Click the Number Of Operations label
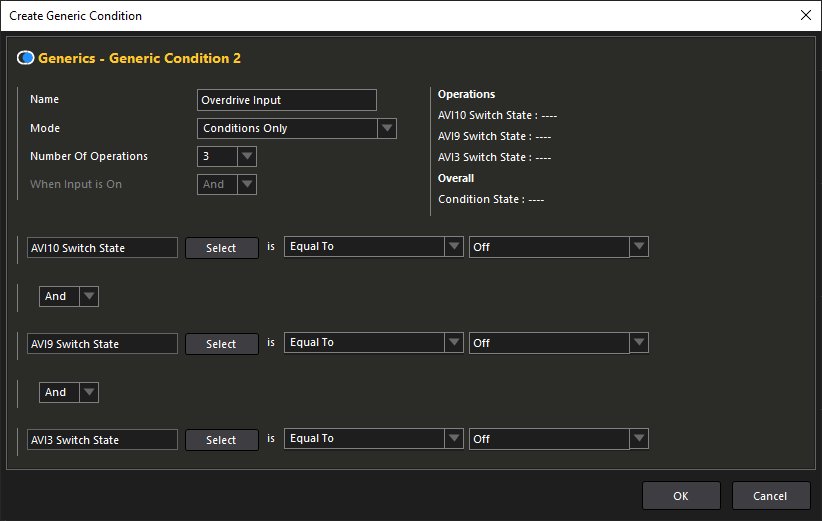 (x=89, y=156)
